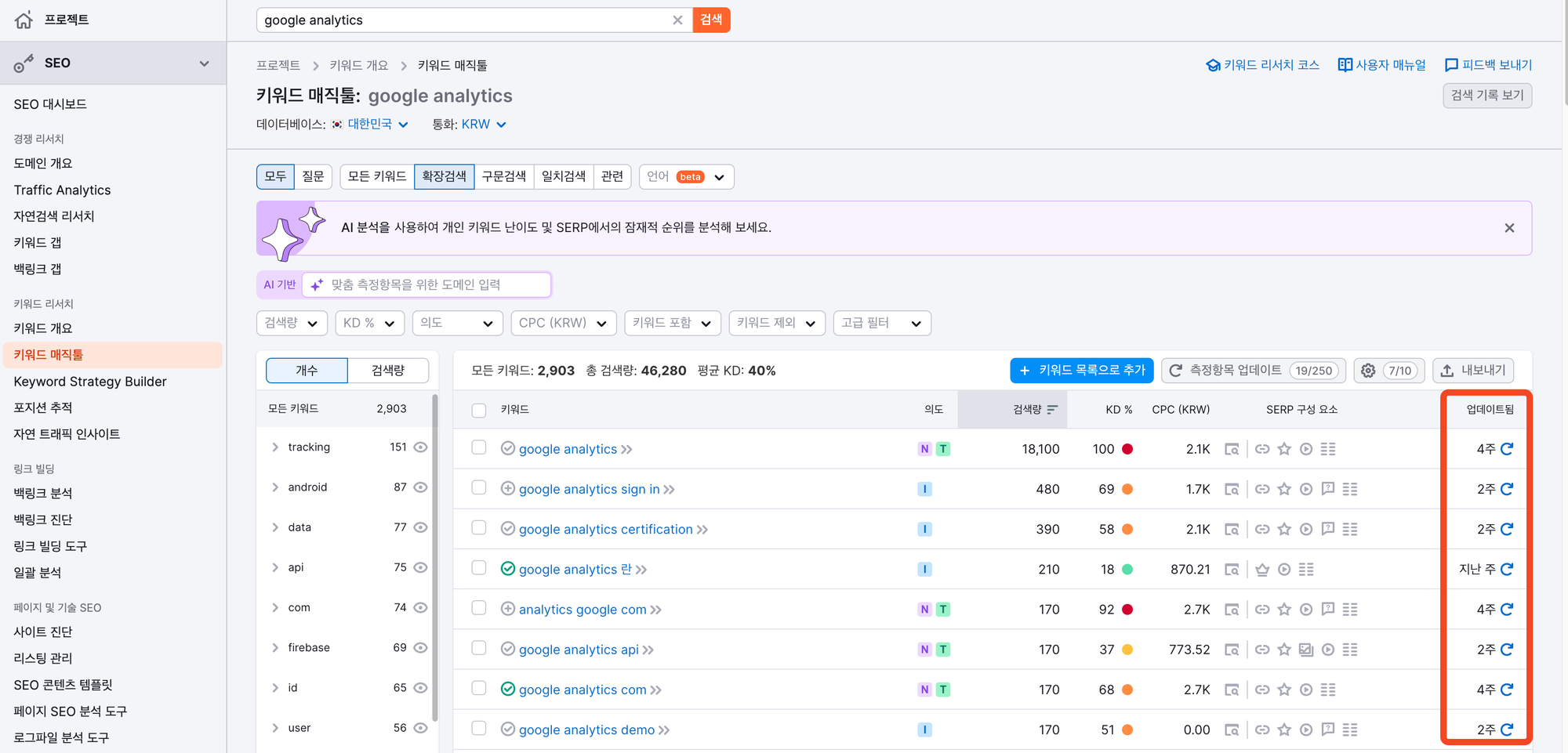Expand the api keyword group
Viewport: 1568px width, 753px height.
(x=275, y=567)
